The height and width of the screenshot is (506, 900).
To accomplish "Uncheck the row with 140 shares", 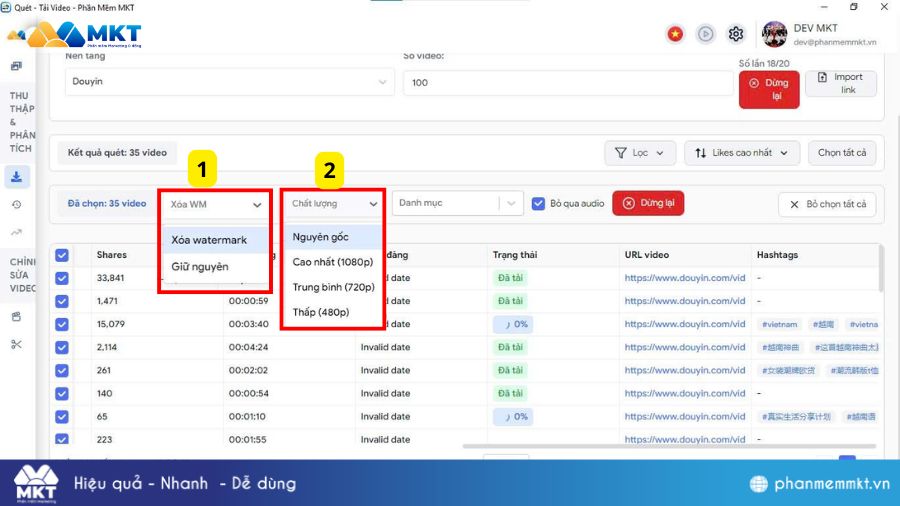I will [x=62, y=394].
